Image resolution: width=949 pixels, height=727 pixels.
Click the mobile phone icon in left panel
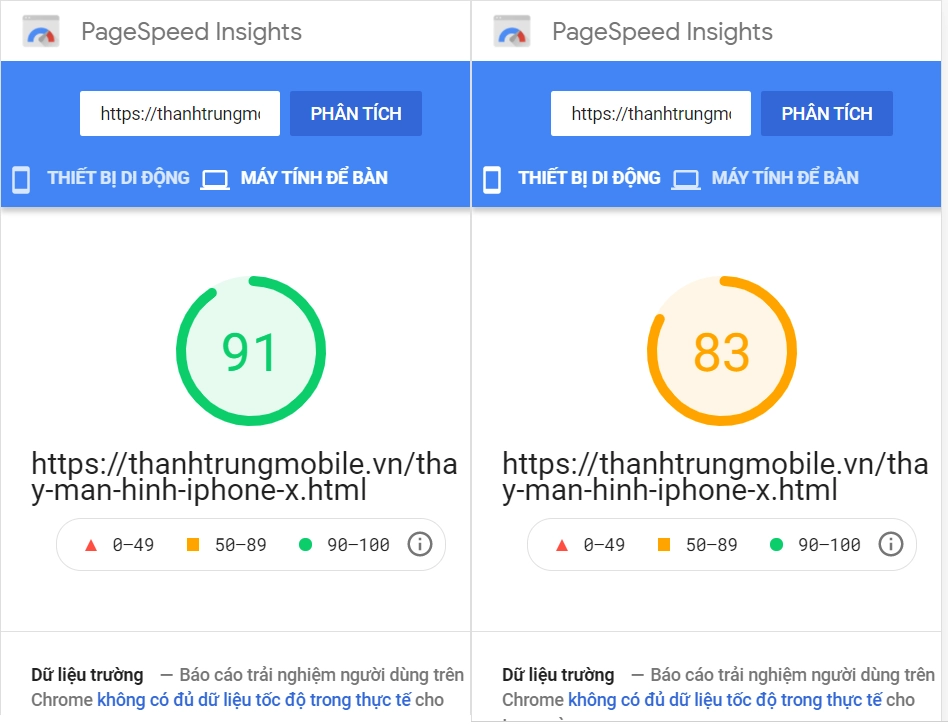tap(21, 179)
